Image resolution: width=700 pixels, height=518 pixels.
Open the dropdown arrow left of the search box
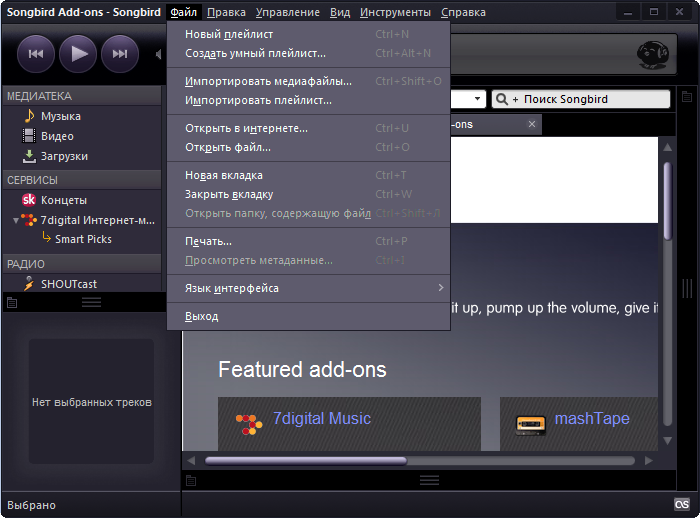pyautogui.click(x=477, y=99)
